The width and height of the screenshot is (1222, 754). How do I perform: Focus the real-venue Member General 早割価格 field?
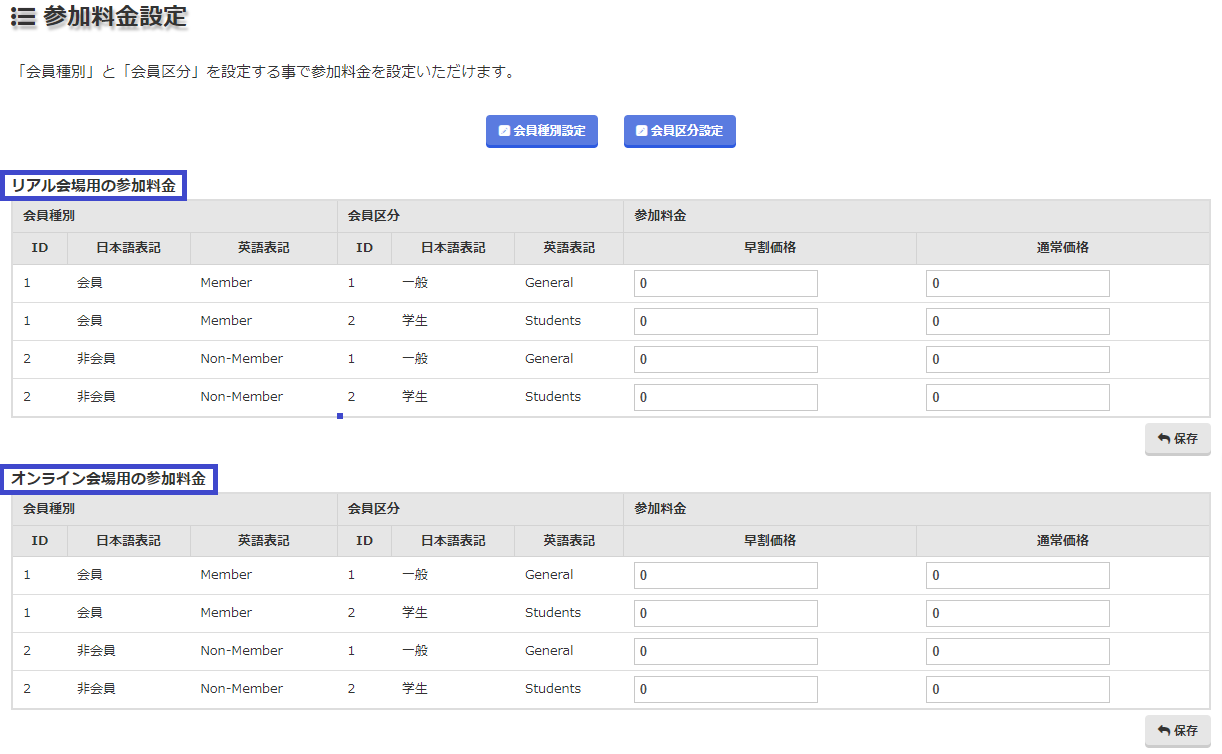pyautogui.click(x=725, y=284)
